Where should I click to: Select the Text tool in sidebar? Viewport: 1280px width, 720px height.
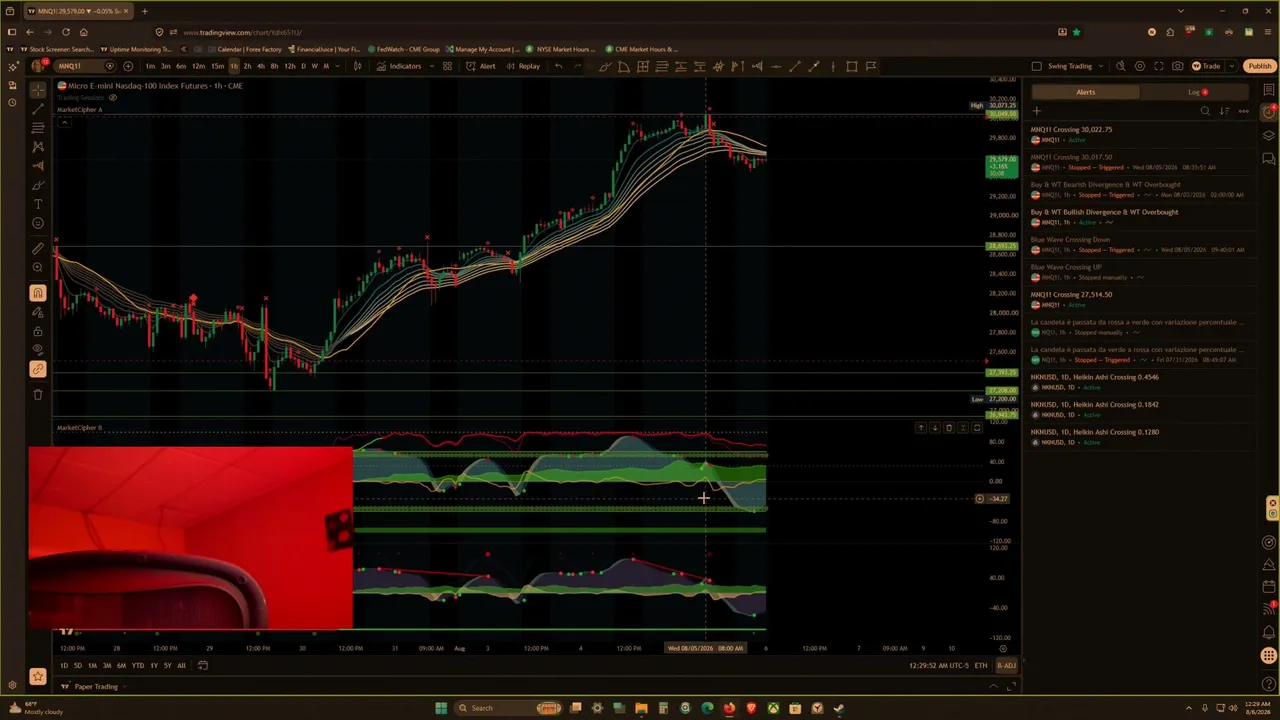[x=38, y=204]
